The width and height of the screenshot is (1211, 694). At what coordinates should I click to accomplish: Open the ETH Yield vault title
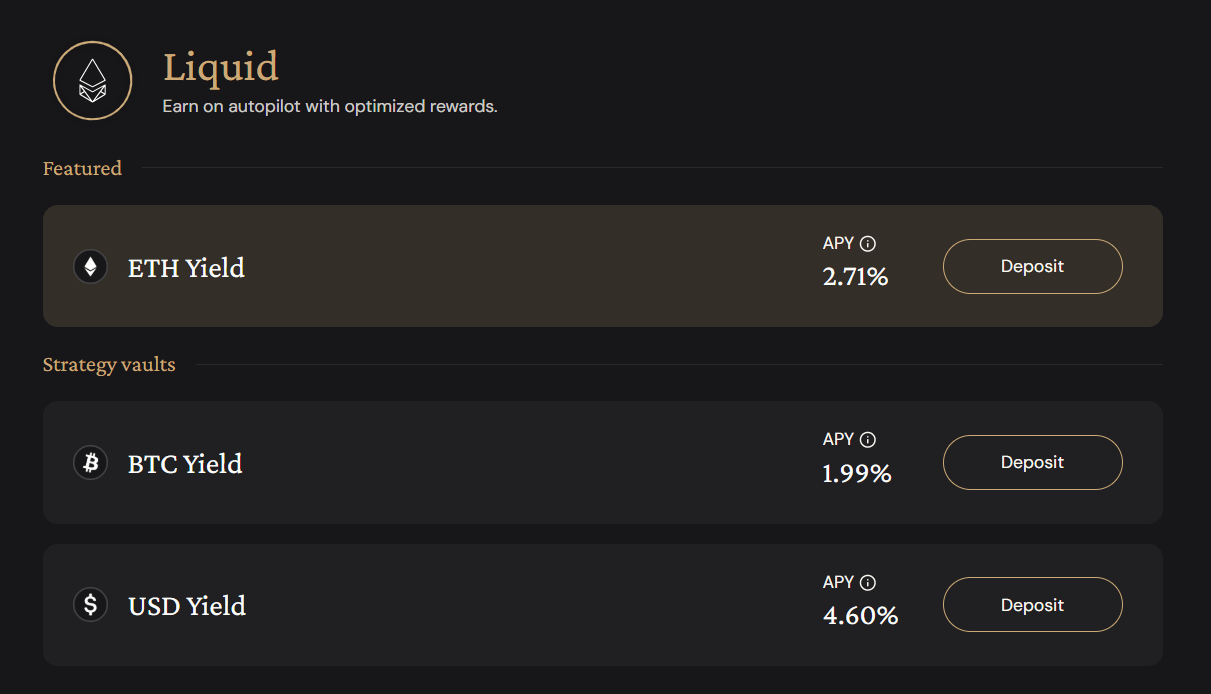tap(186, 268)
